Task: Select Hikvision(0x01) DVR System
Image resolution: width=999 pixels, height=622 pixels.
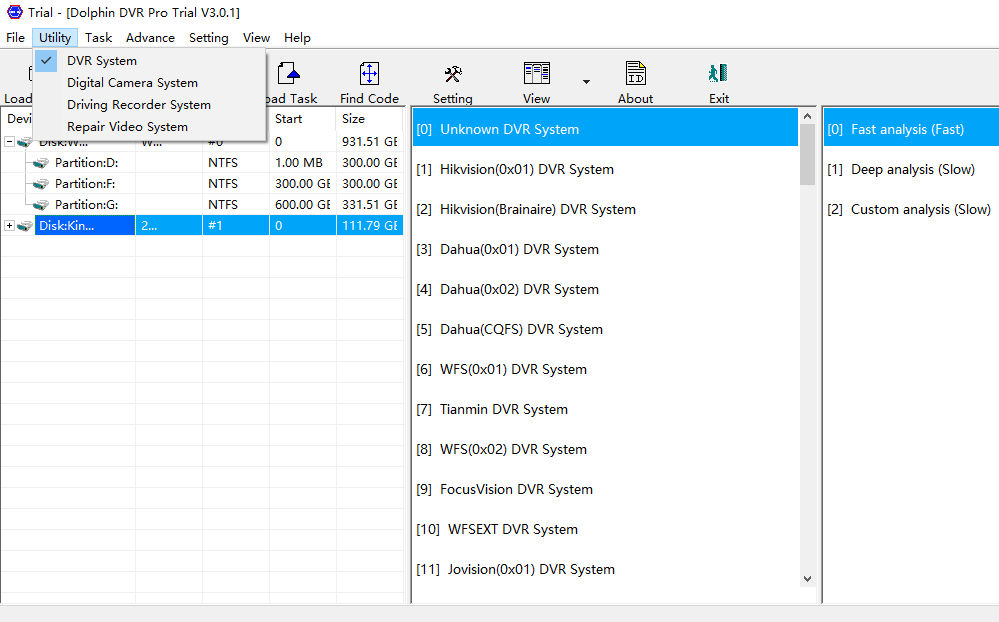Action: (x=605, y=170)
